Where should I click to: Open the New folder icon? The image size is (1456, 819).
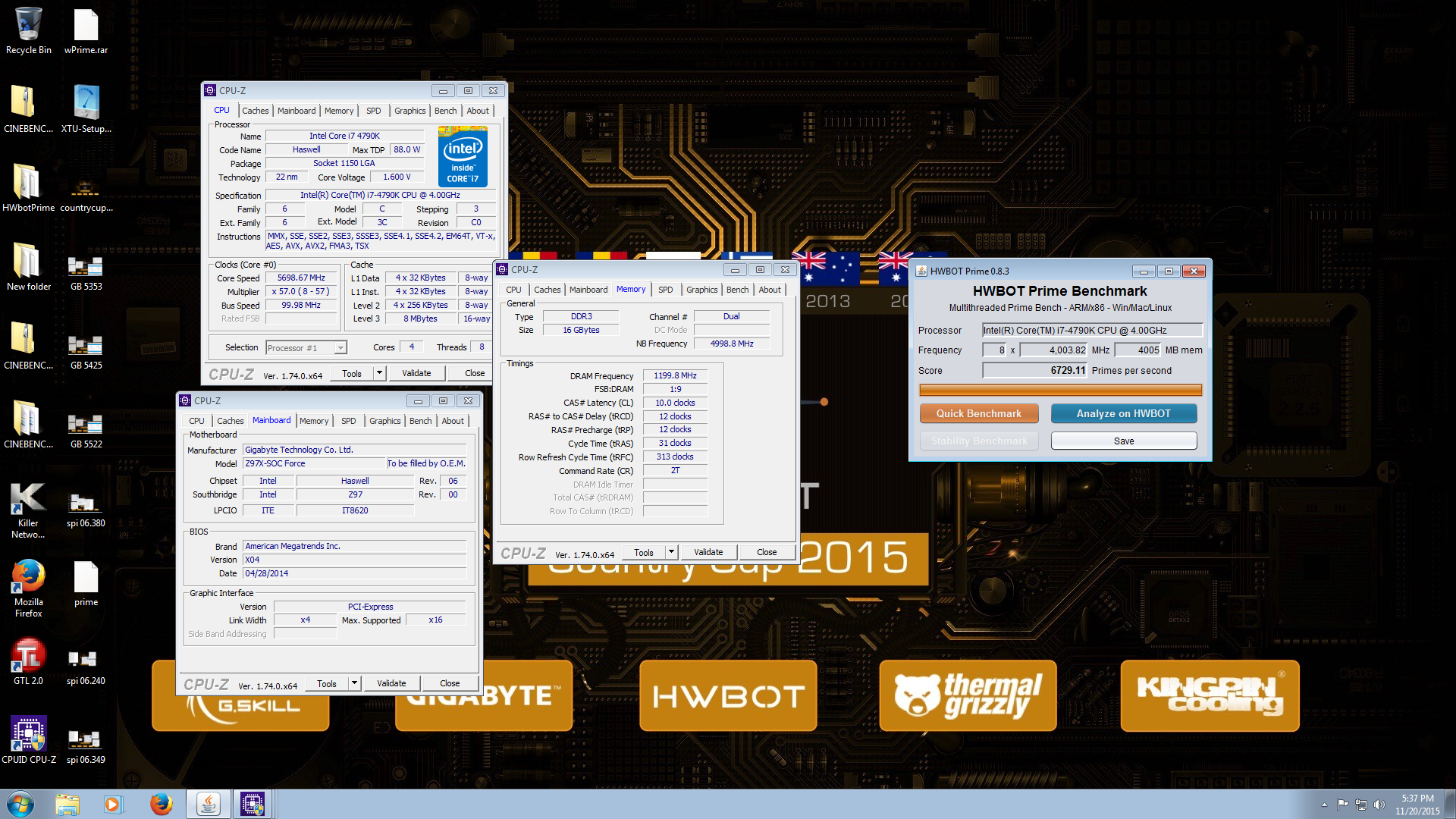point(28,268)
